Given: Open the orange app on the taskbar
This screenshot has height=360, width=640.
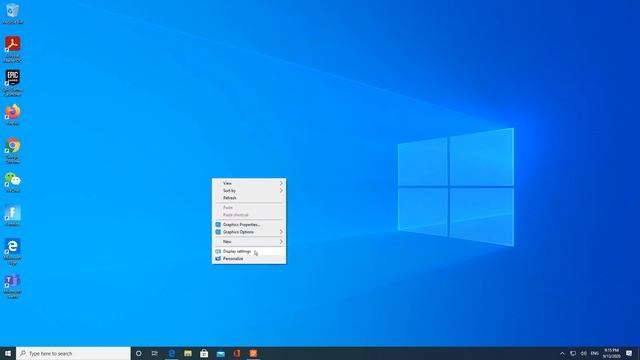Looking at the screenshot, I should [253, 353].
